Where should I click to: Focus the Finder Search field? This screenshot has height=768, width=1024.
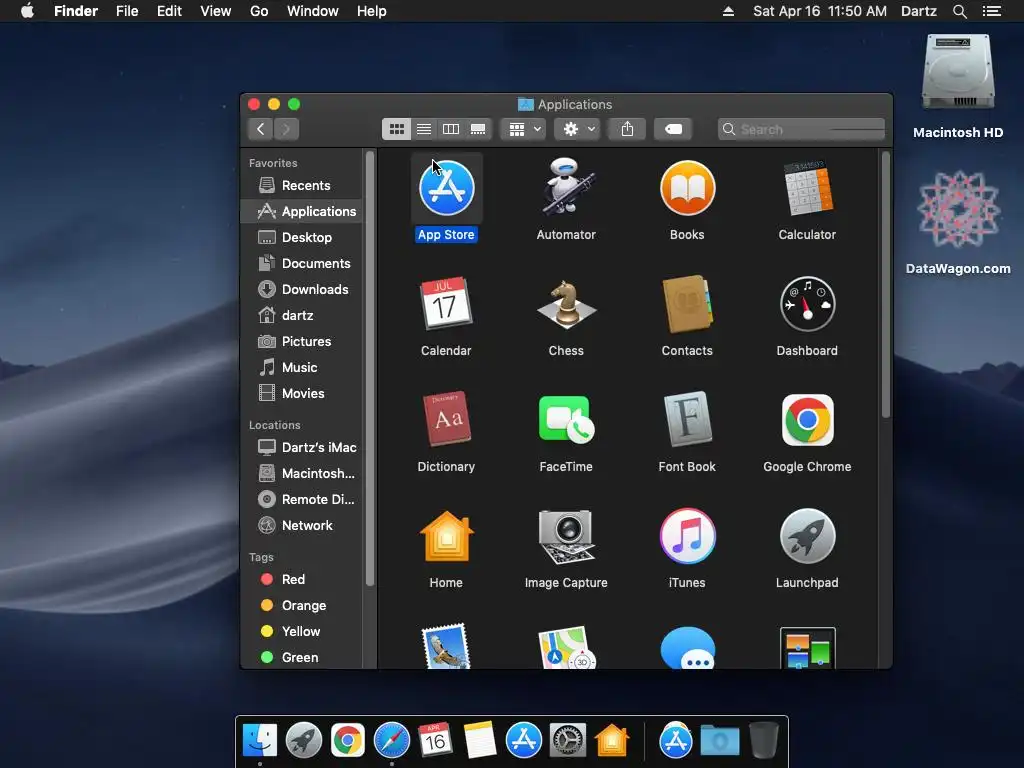801,129
